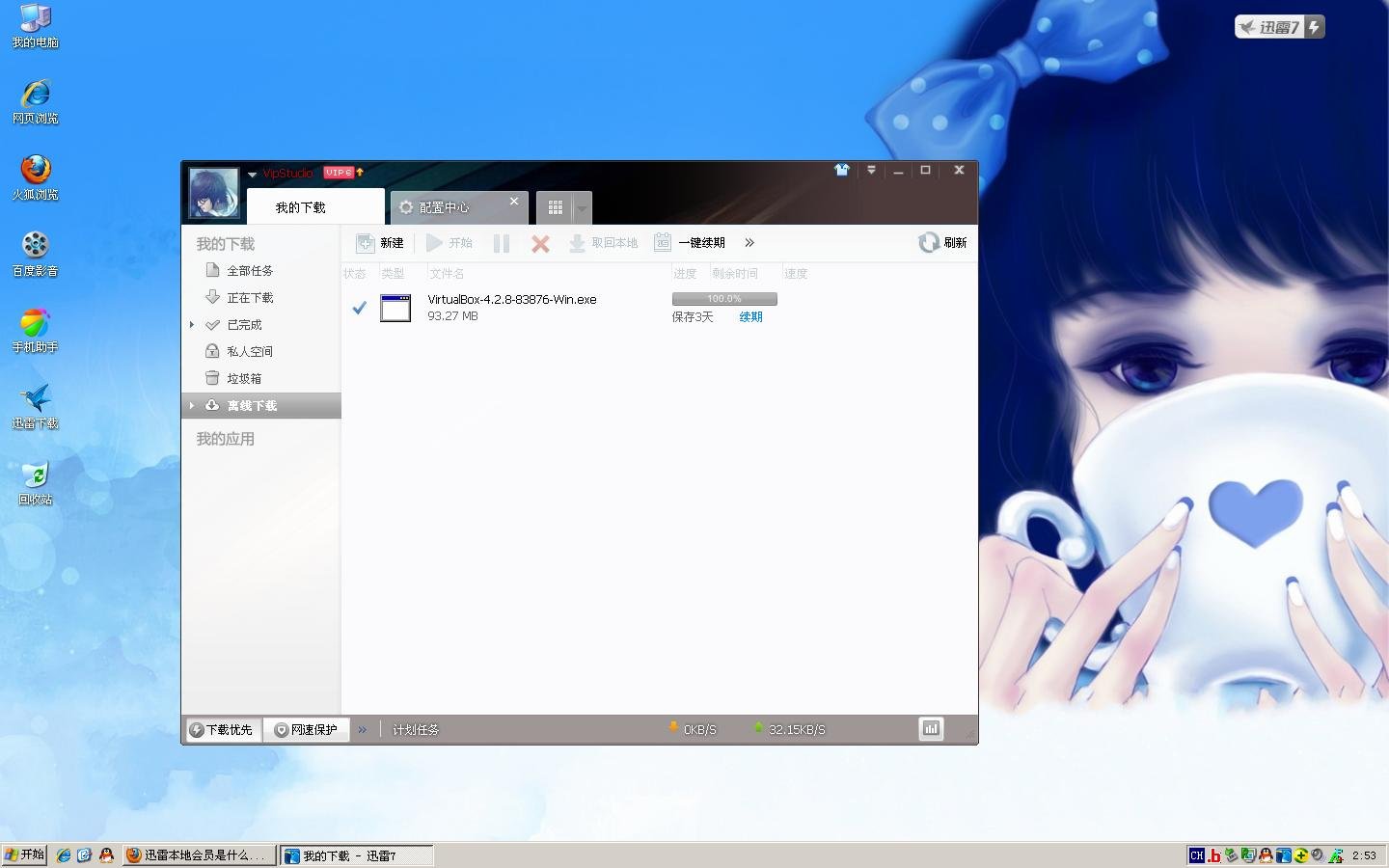Open the Firefox window in the taskbar
This screenshot has height=868, width=1389.
click(x=198, y=855)
